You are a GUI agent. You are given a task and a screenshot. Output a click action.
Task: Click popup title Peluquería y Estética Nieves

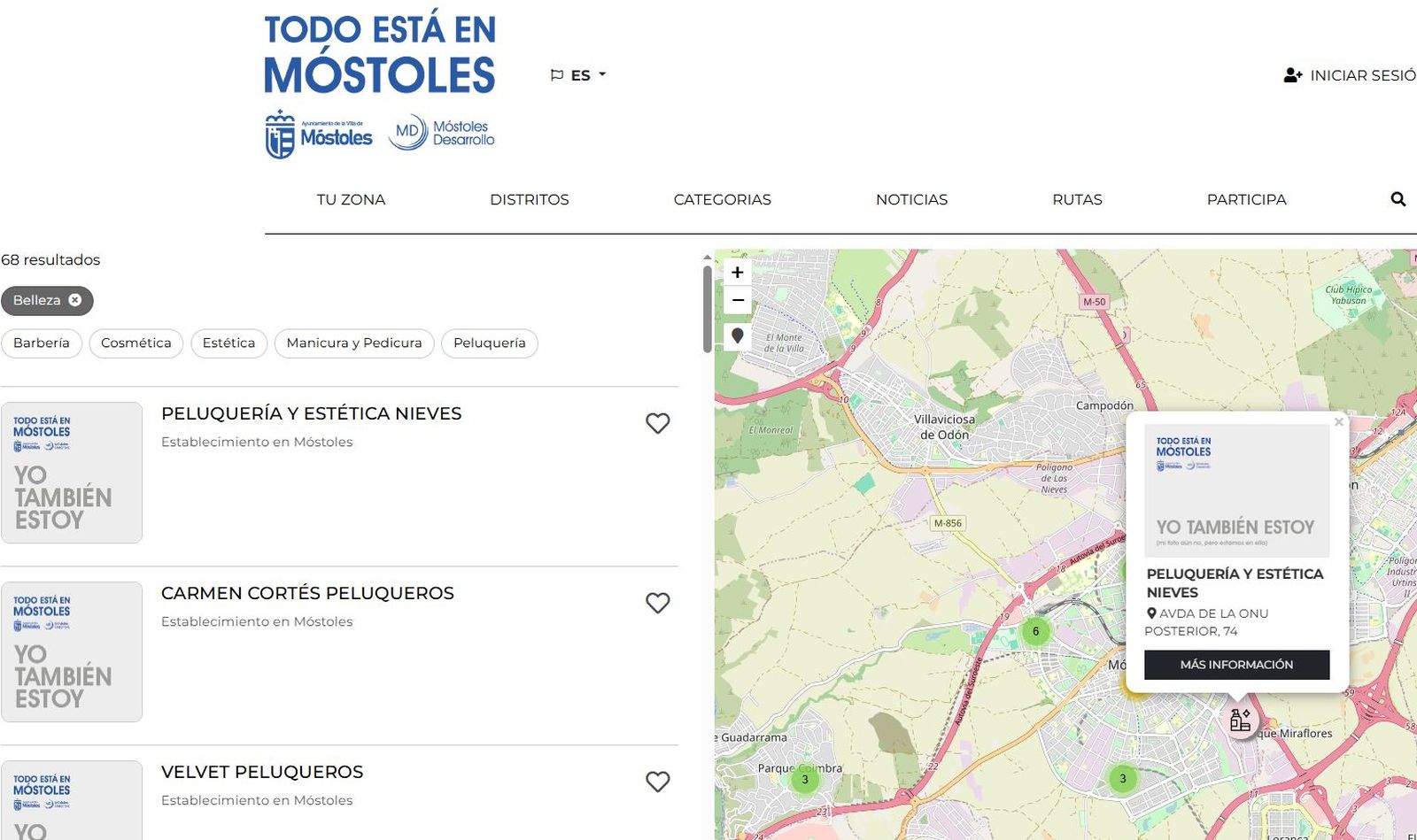coord(1235,583)
